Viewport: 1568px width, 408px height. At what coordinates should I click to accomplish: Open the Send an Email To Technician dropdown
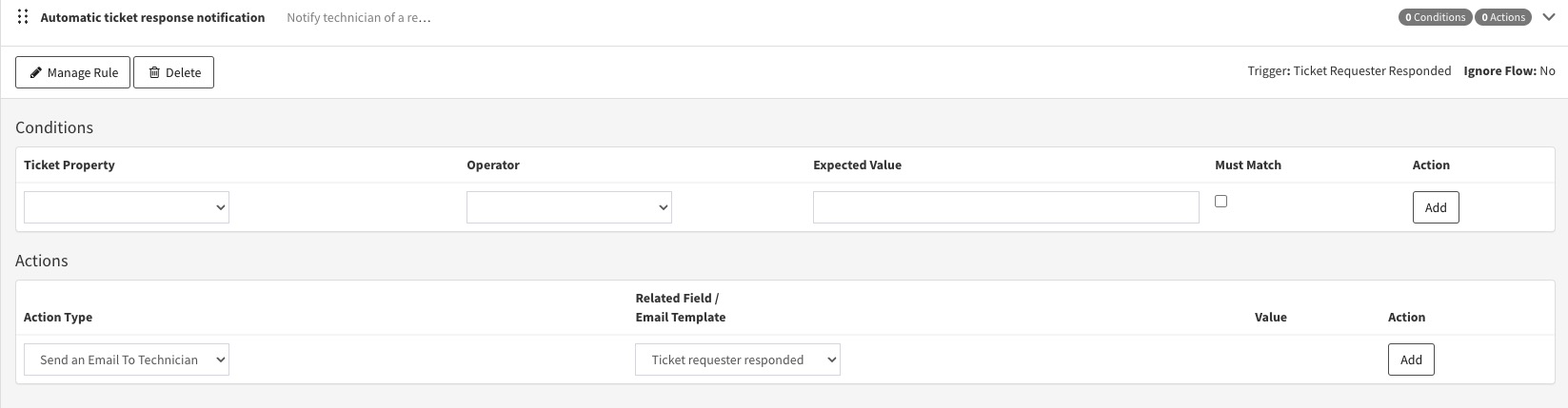[x=127, y=359]
